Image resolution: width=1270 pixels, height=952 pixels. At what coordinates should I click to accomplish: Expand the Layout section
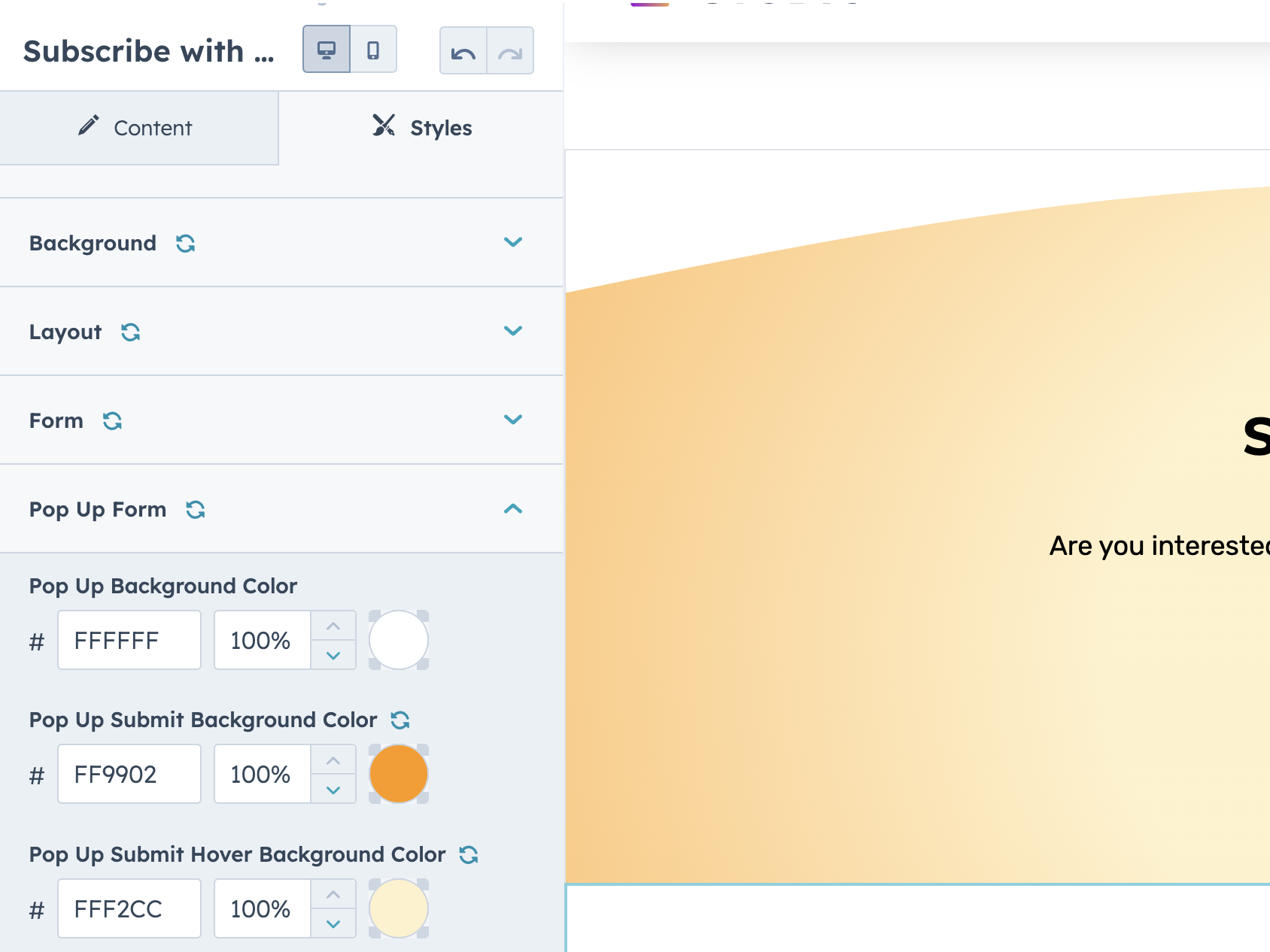513,331
